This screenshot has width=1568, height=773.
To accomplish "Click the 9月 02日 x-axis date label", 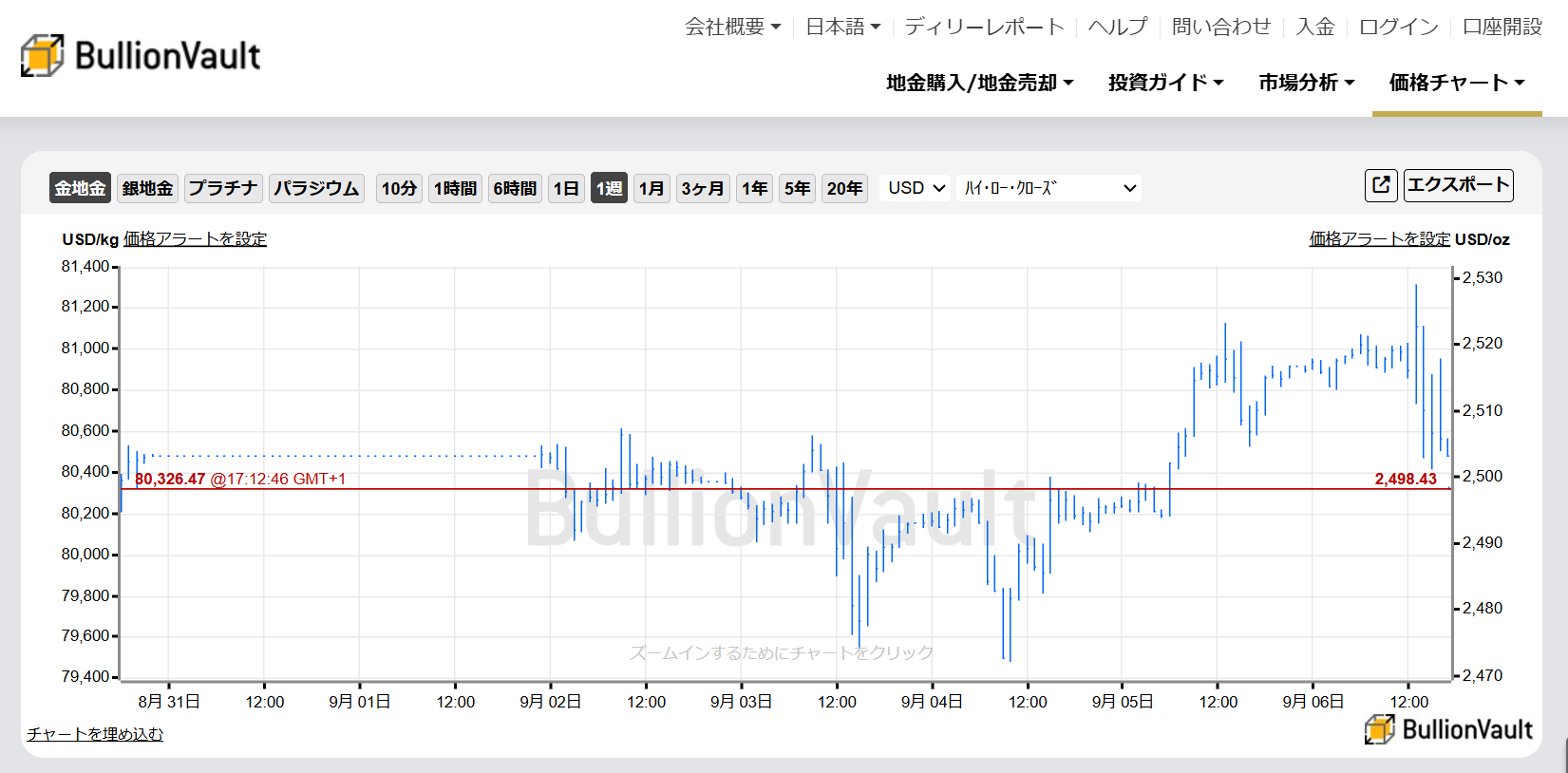I will pyautogui.click(x=551, y=702).
